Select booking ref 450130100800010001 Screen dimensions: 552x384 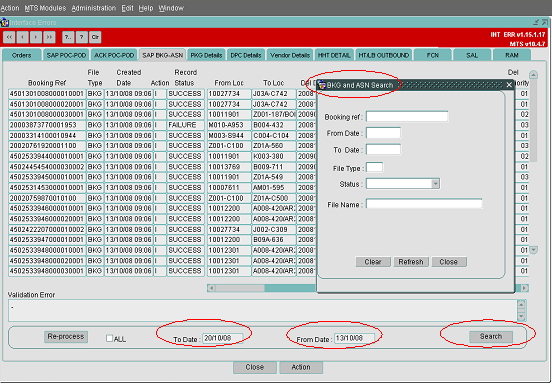[47, 94]
